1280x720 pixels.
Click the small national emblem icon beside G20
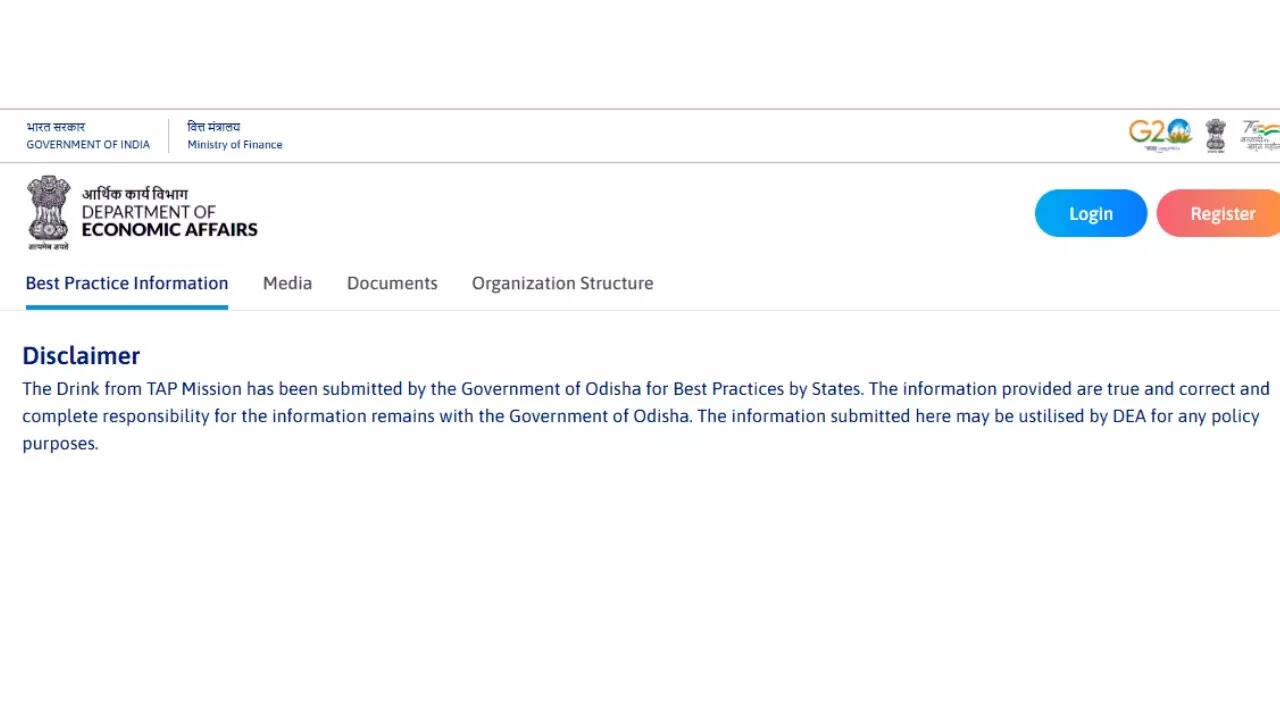point(1215,135)
